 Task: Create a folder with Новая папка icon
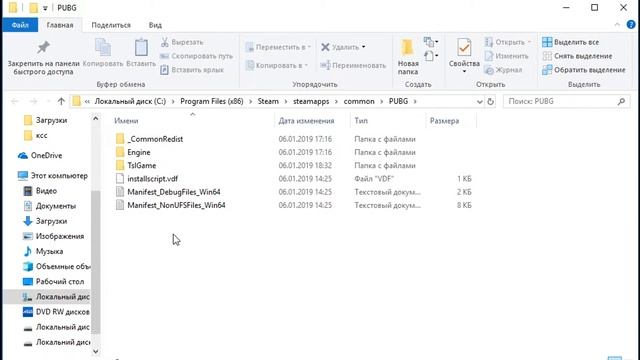[407, 47]
